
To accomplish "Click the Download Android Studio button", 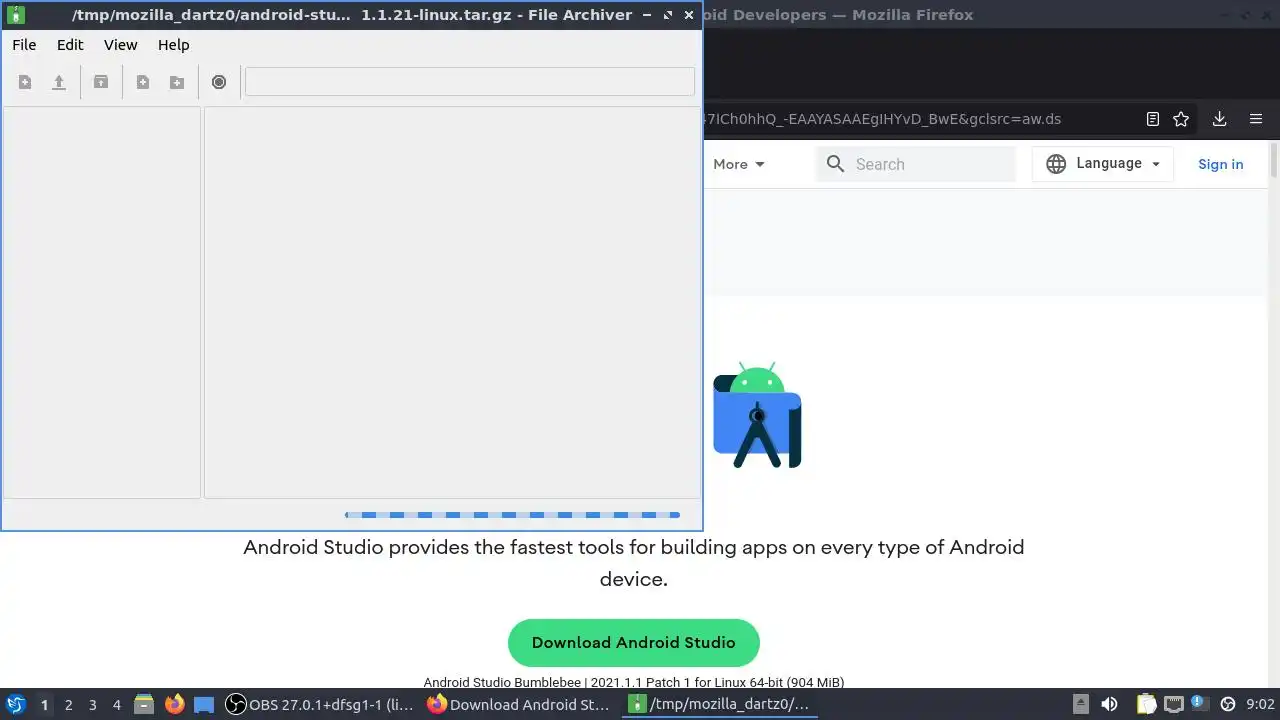I will coord(634,643).
